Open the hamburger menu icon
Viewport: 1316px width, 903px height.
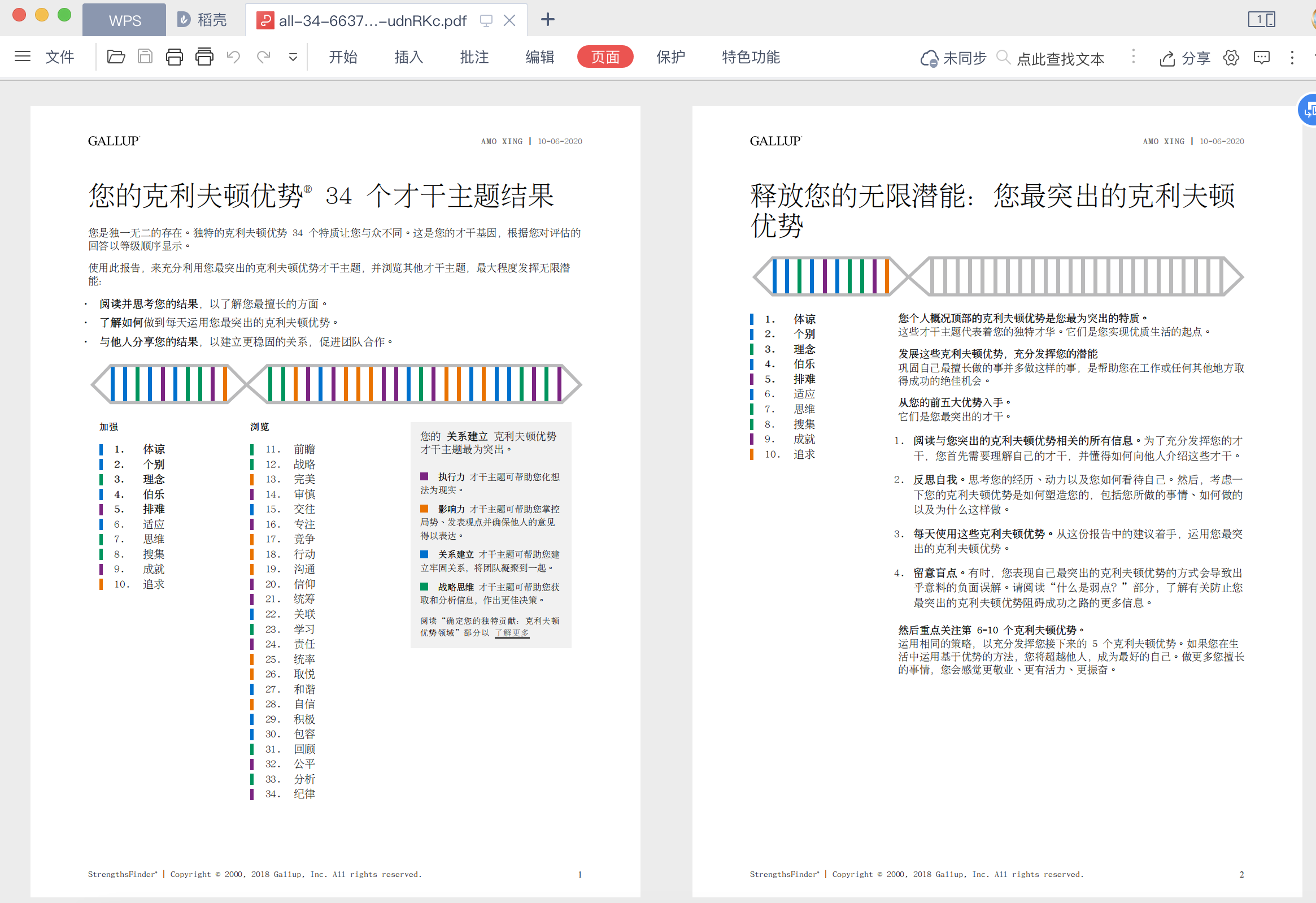[23, 57]
